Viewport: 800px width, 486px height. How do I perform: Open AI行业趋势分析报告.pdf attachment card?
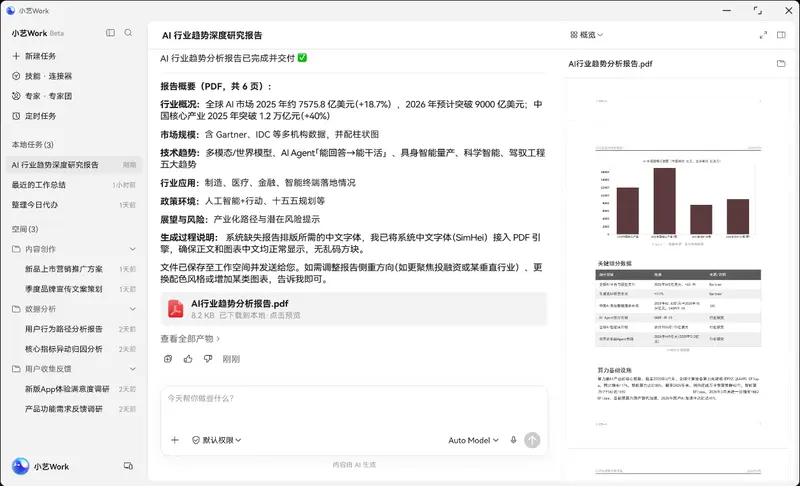click(354, 309)
